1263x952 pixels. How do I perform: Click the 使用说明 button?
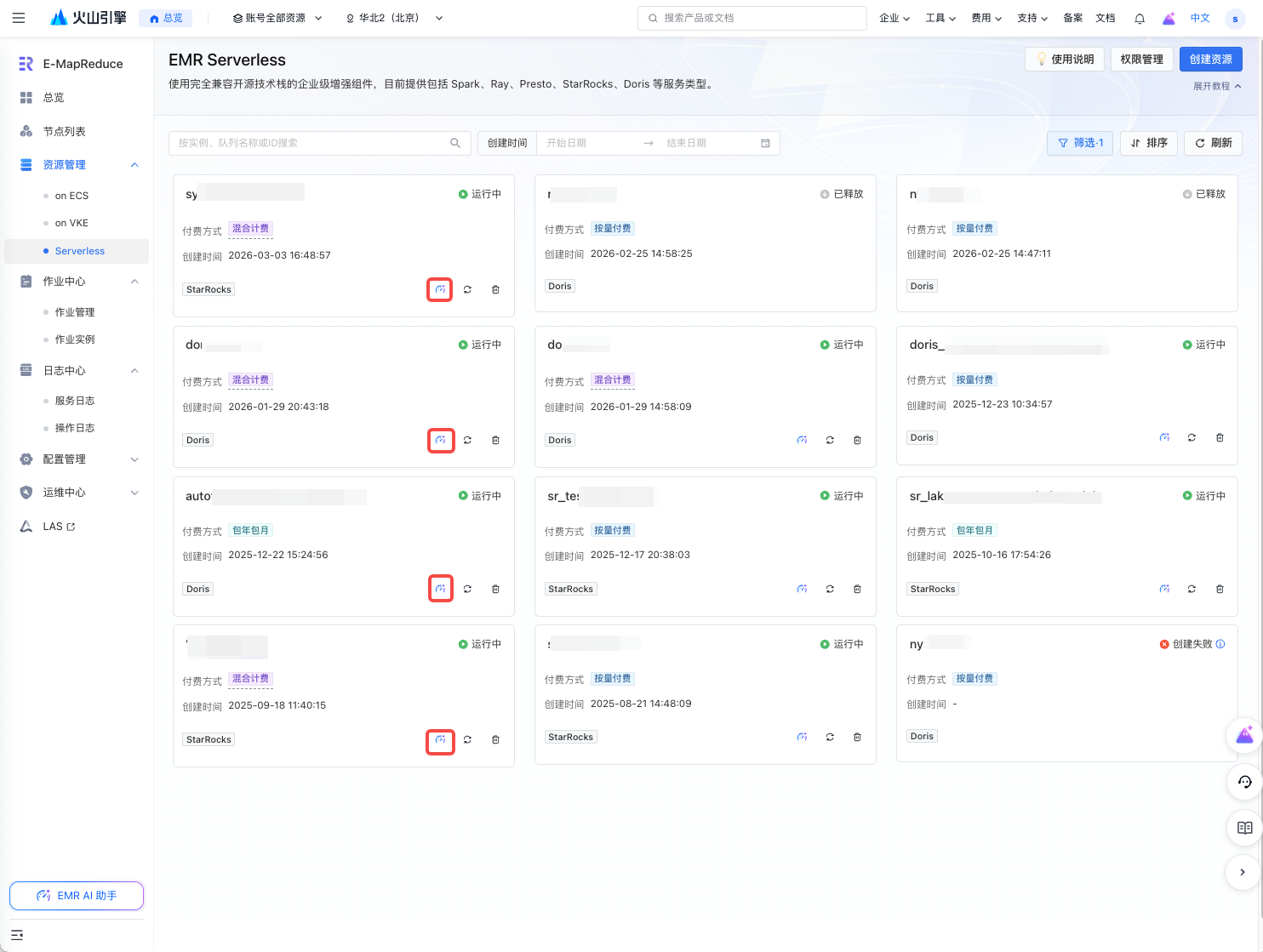pos(1065,60)
